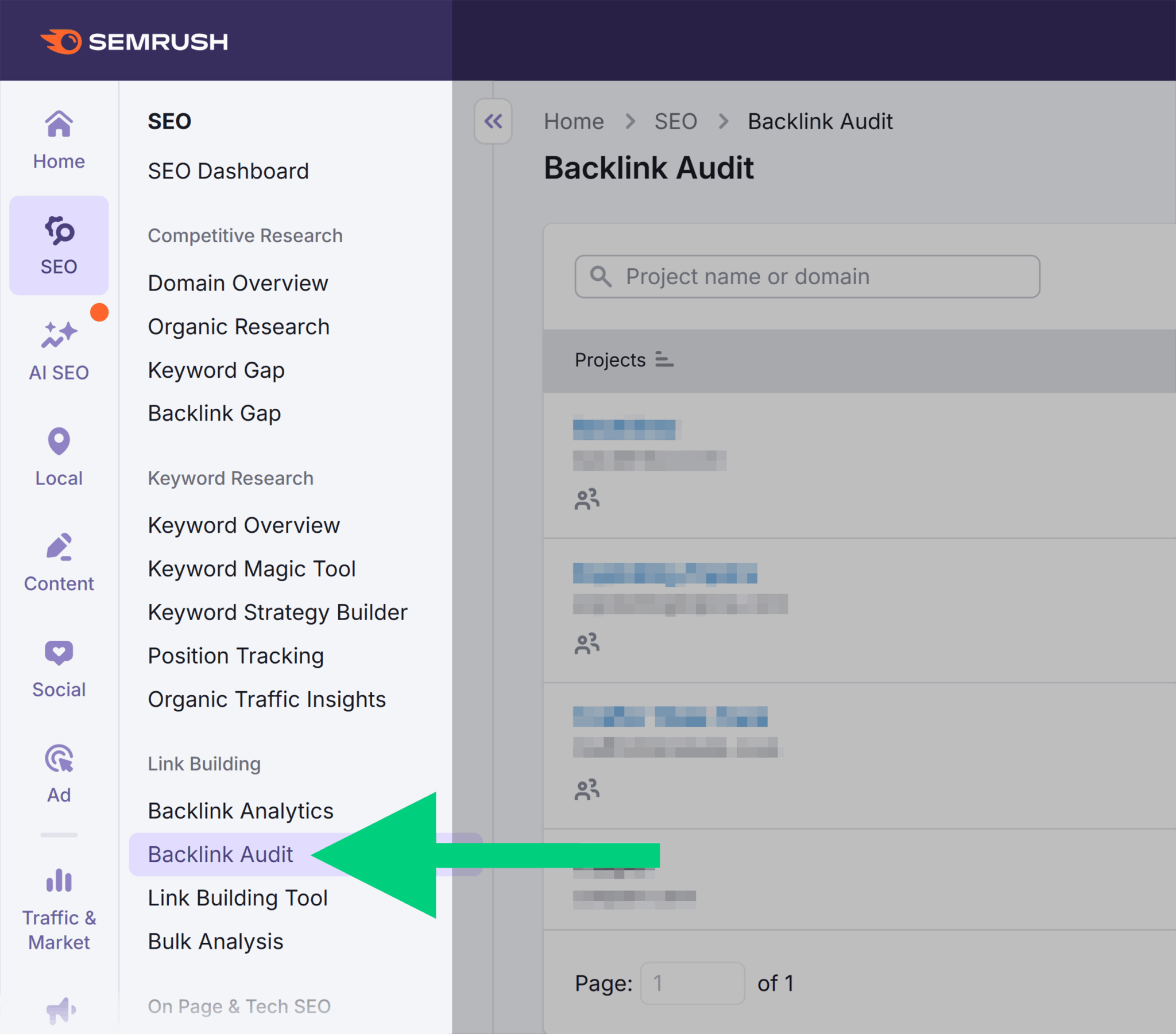This screenshot has height=1034, width=1176.
Task: Click the AI SEO orange notification dot
Action: point(99,312)
